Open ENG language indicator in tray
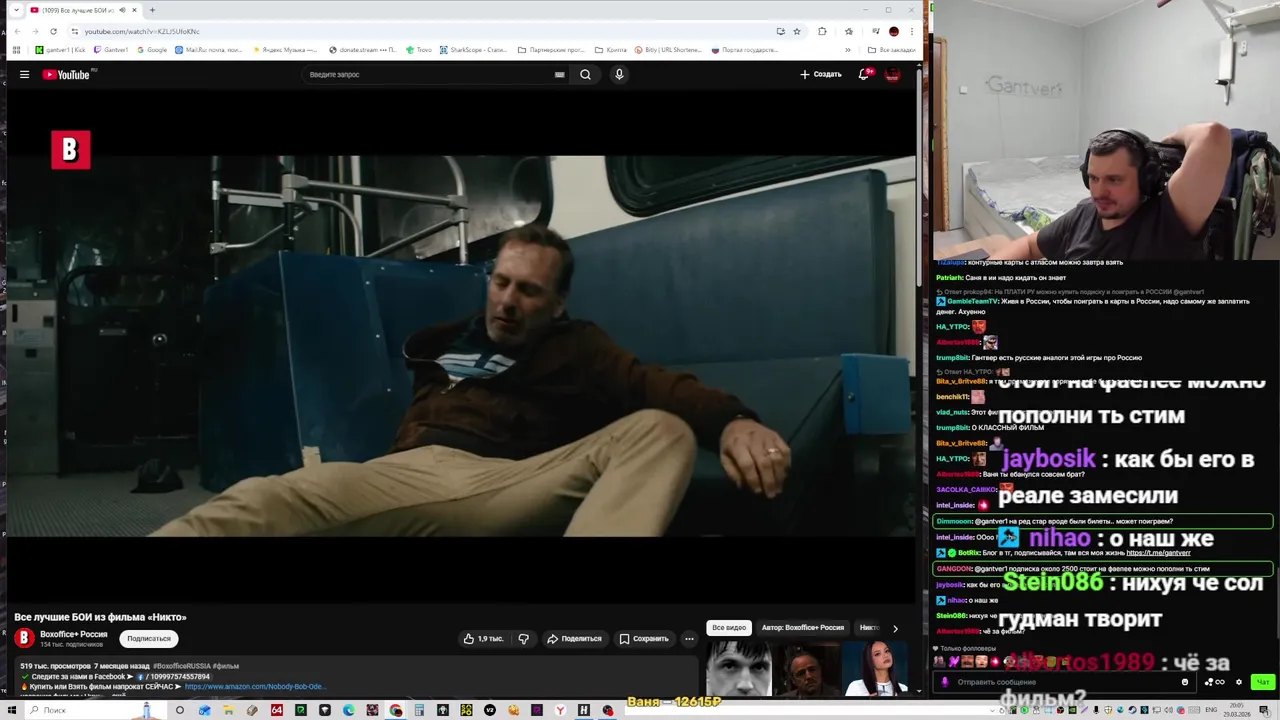The height and width of the screenshot is (720, 1280). tap(1211, 710)
